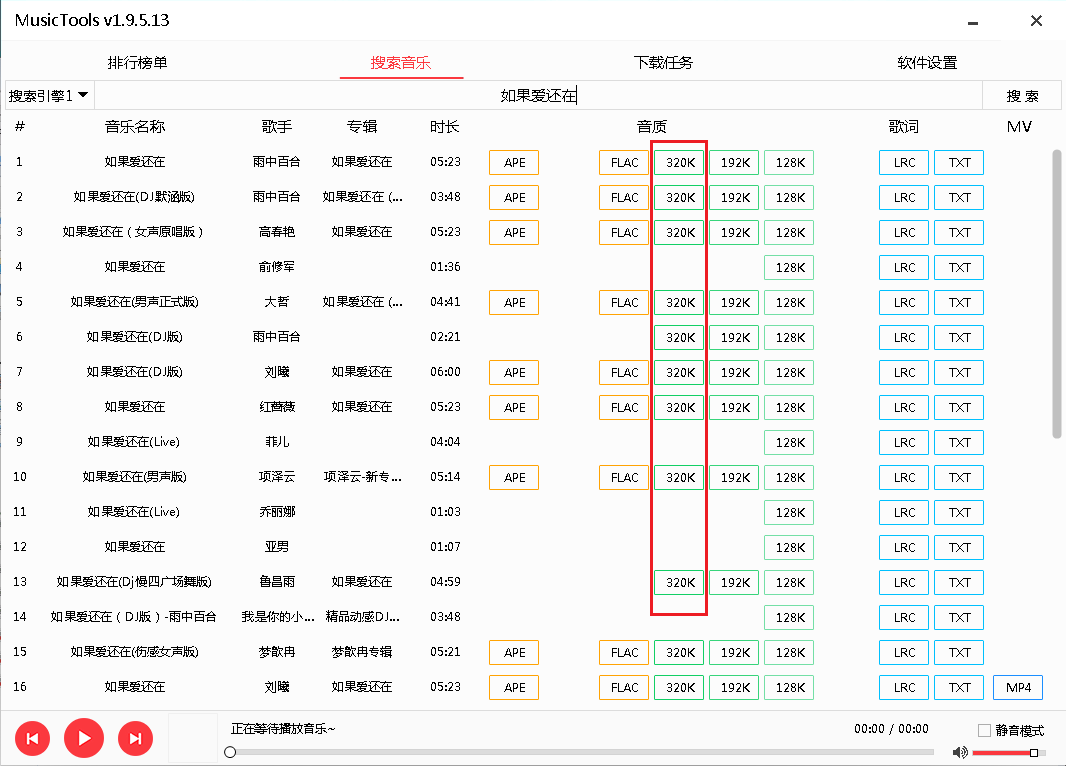Minimize the MusicTools window
Image resolution: width=1066 pixels, height=766 pixels.
pyautogui.click(x=973, y=22)
